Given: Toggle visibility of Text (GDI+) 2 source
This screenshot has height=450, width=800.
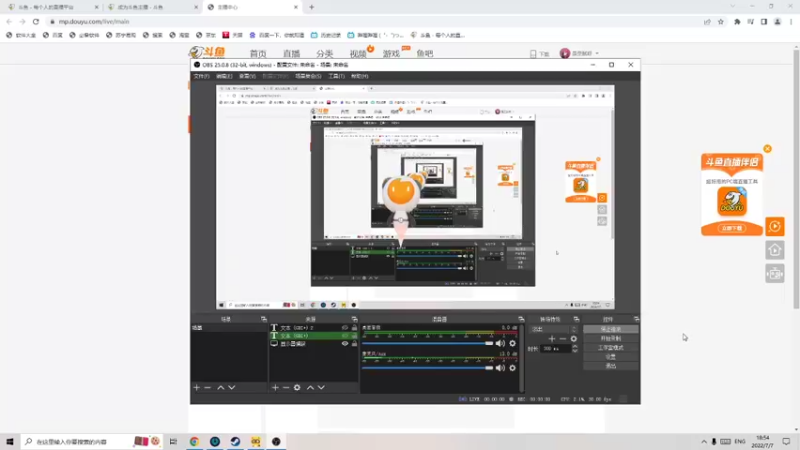Looking at the screenshot, I should pos(345,328).
